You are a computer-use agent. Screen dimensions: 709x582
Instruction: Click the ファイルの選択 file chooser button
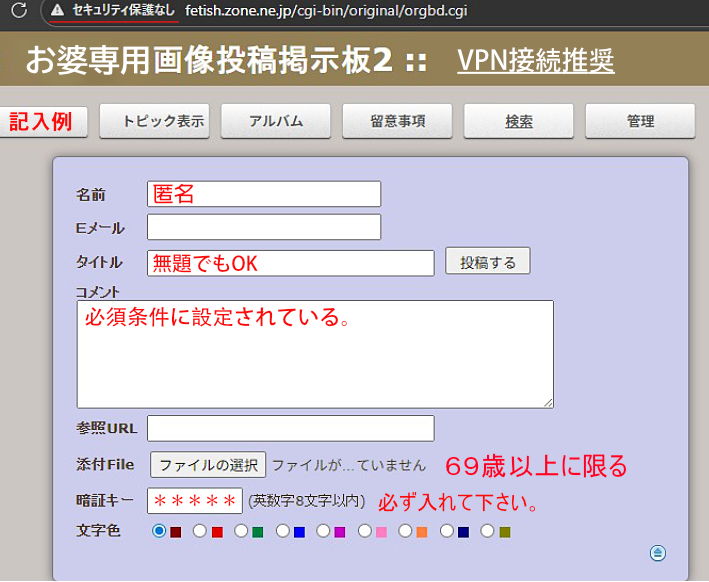point(208,465)
